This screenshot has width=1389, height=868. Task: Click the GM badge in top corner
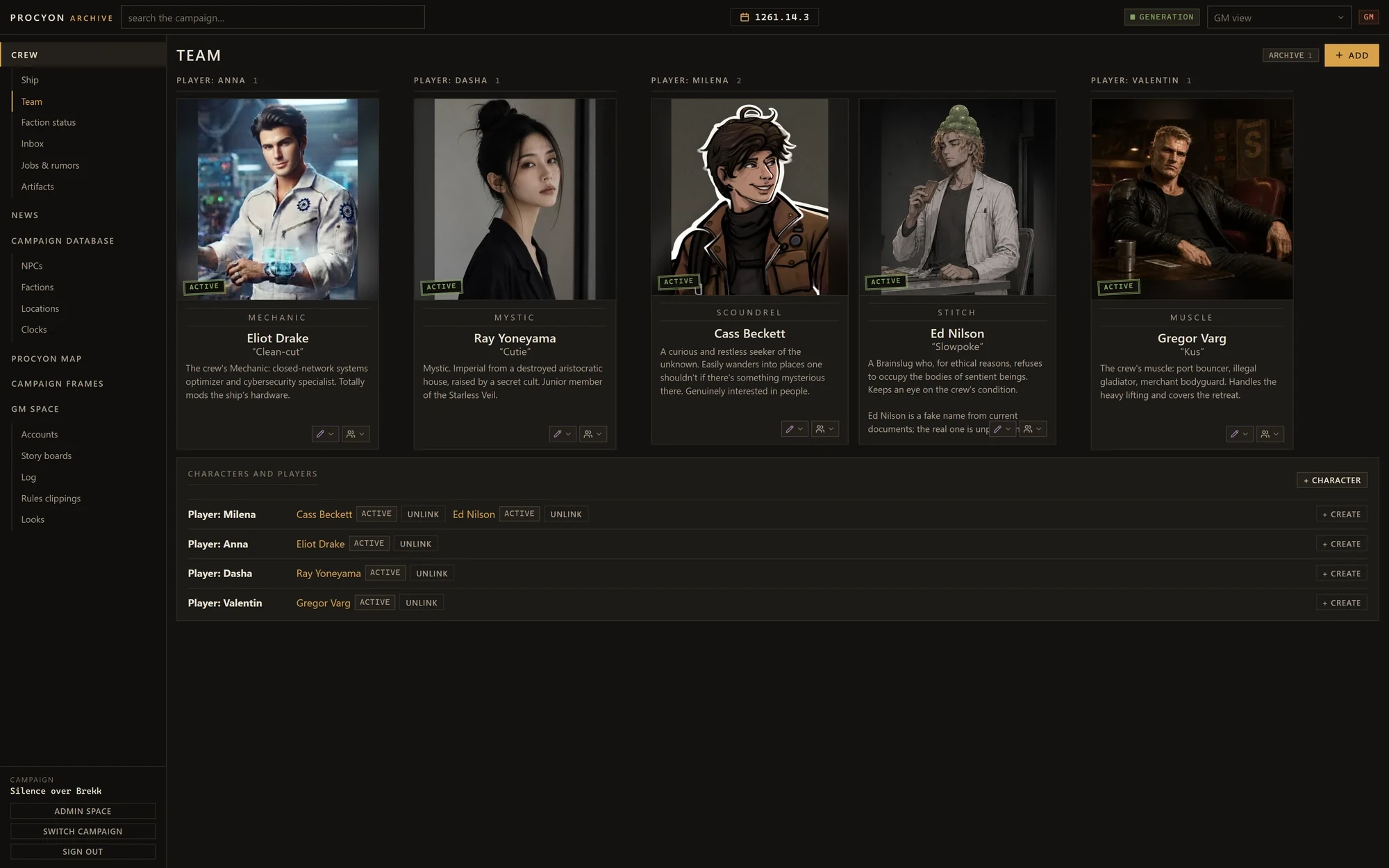click(x=1368, y=17)
